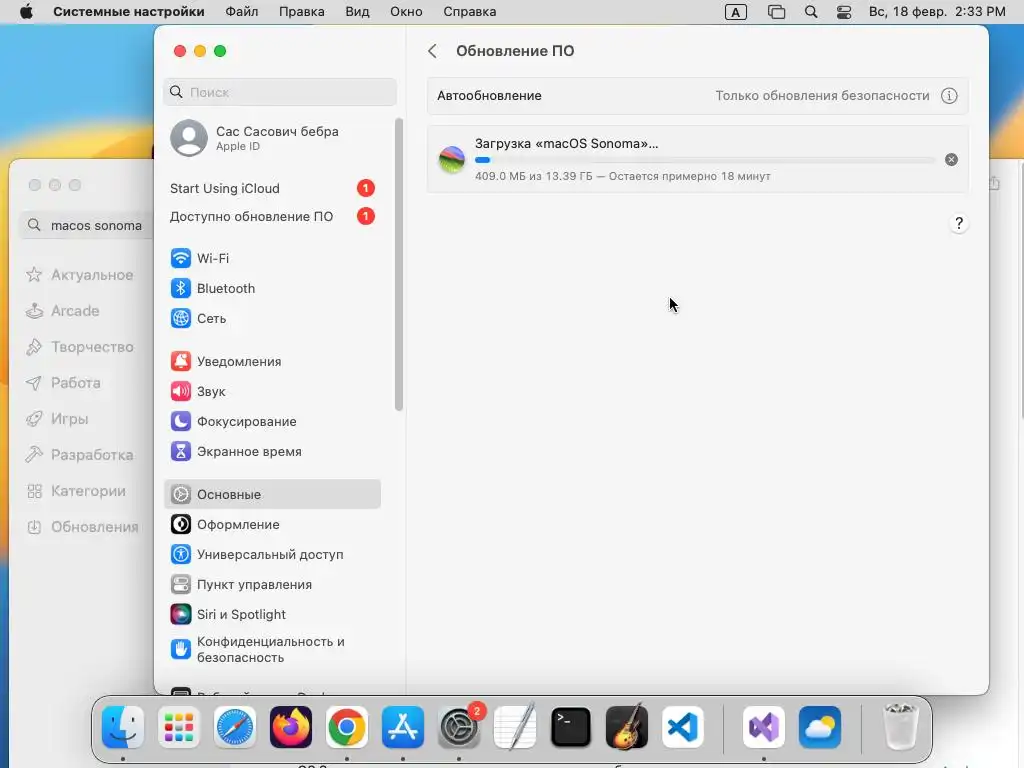
Task: Click the keyboard input source icon
Action: [x=736, y=12]
